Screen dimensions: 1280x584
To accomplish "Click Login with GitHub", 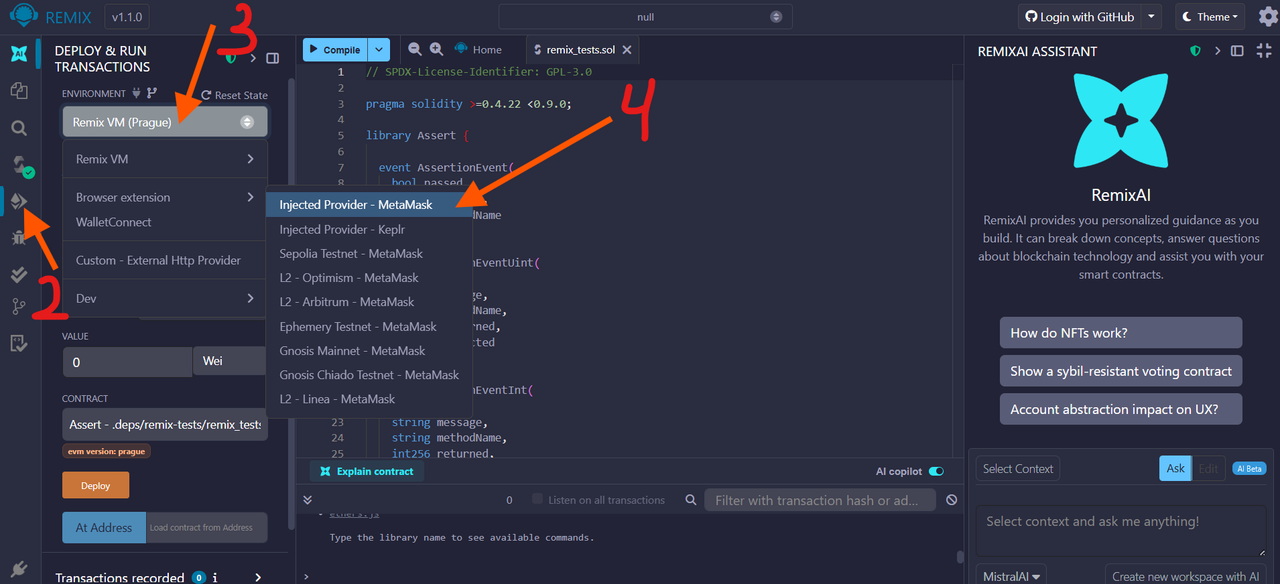I will pos(1078,17).
